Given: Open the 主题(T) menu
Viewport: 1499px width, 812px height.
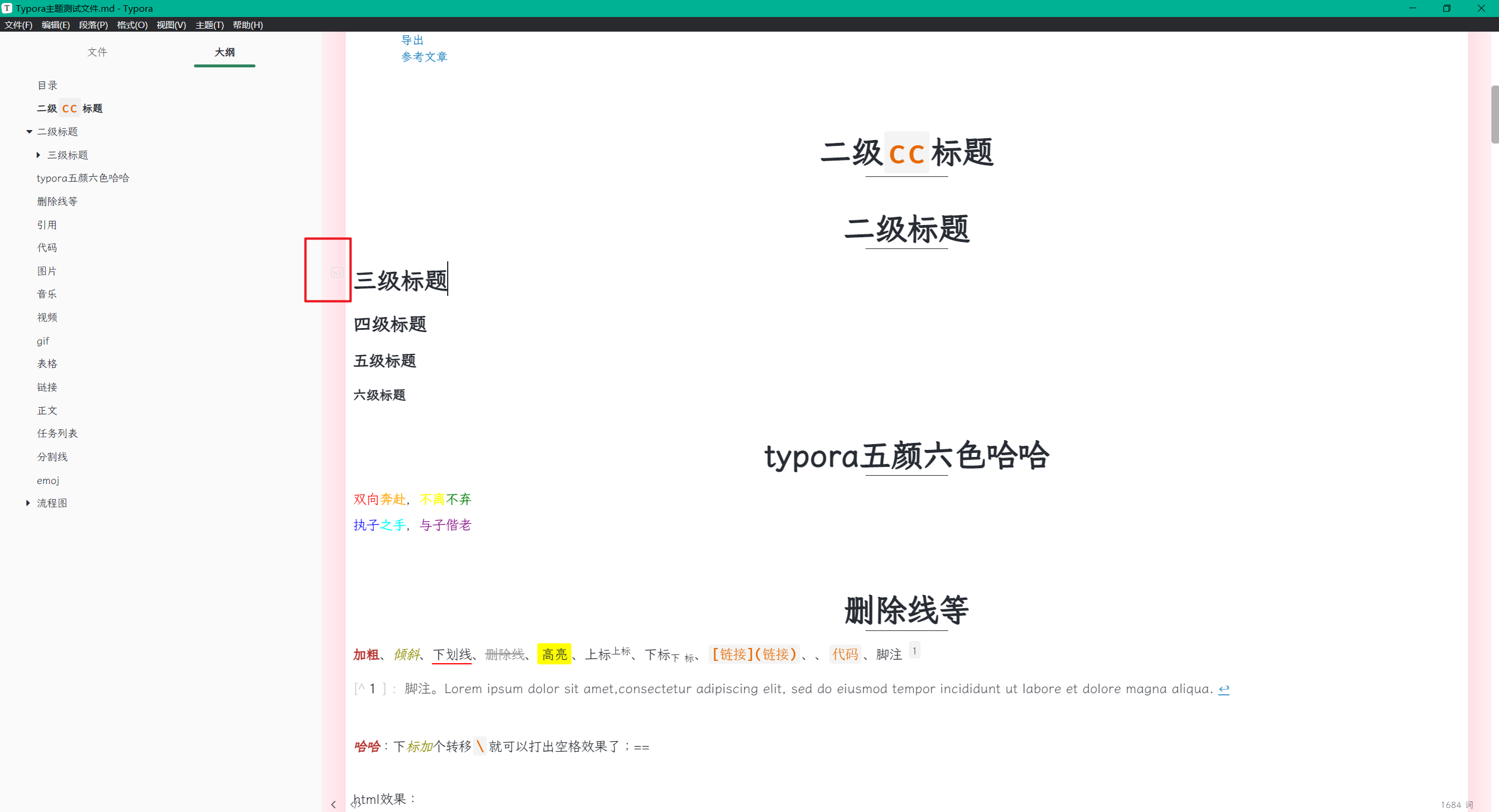Looking at the screenshot, I should [x=209, y=25].
